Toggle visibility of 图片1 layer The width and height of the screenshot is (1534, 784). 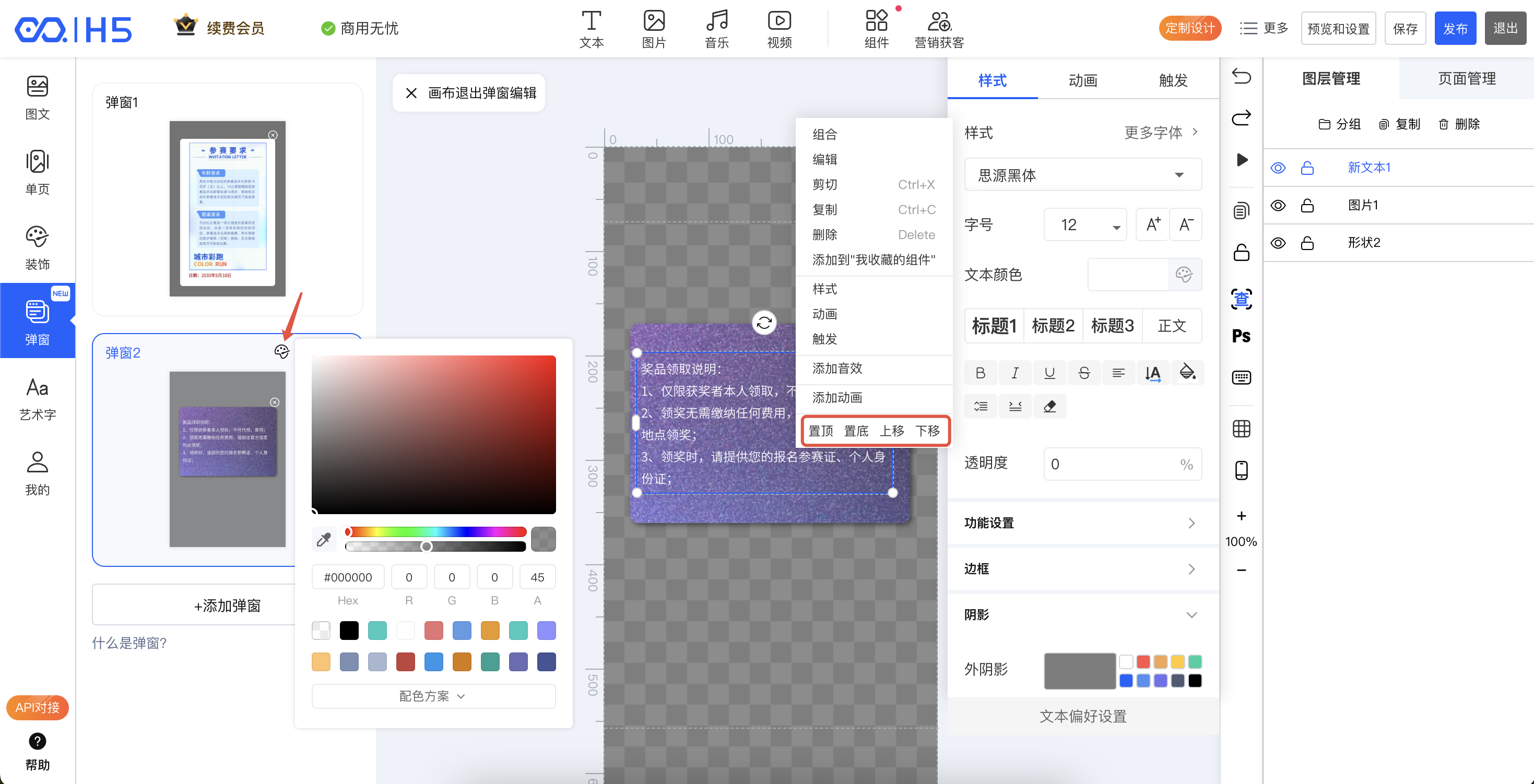click(1278, 205)
